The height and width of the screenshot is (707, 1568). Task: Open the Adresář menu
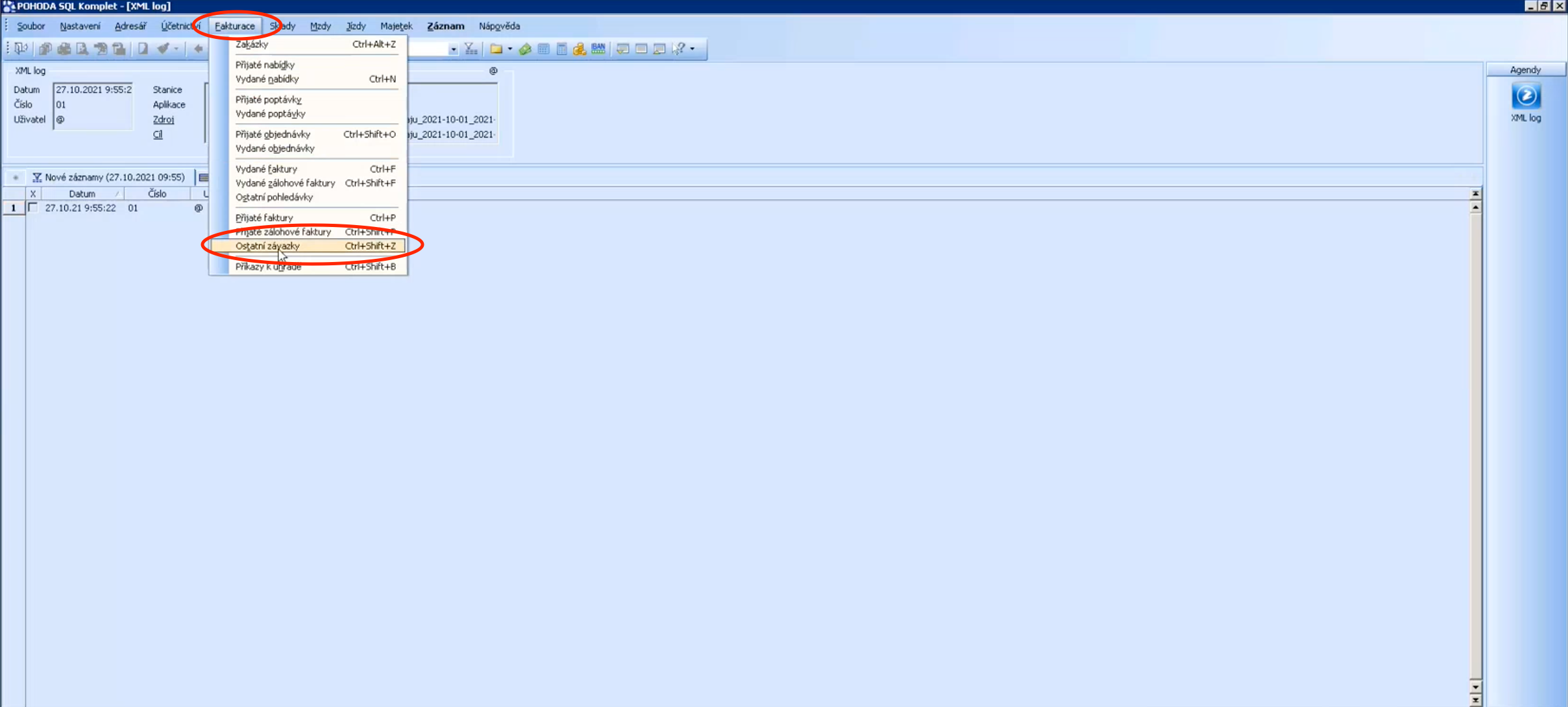pyautogui.click(x=130, y=26)
